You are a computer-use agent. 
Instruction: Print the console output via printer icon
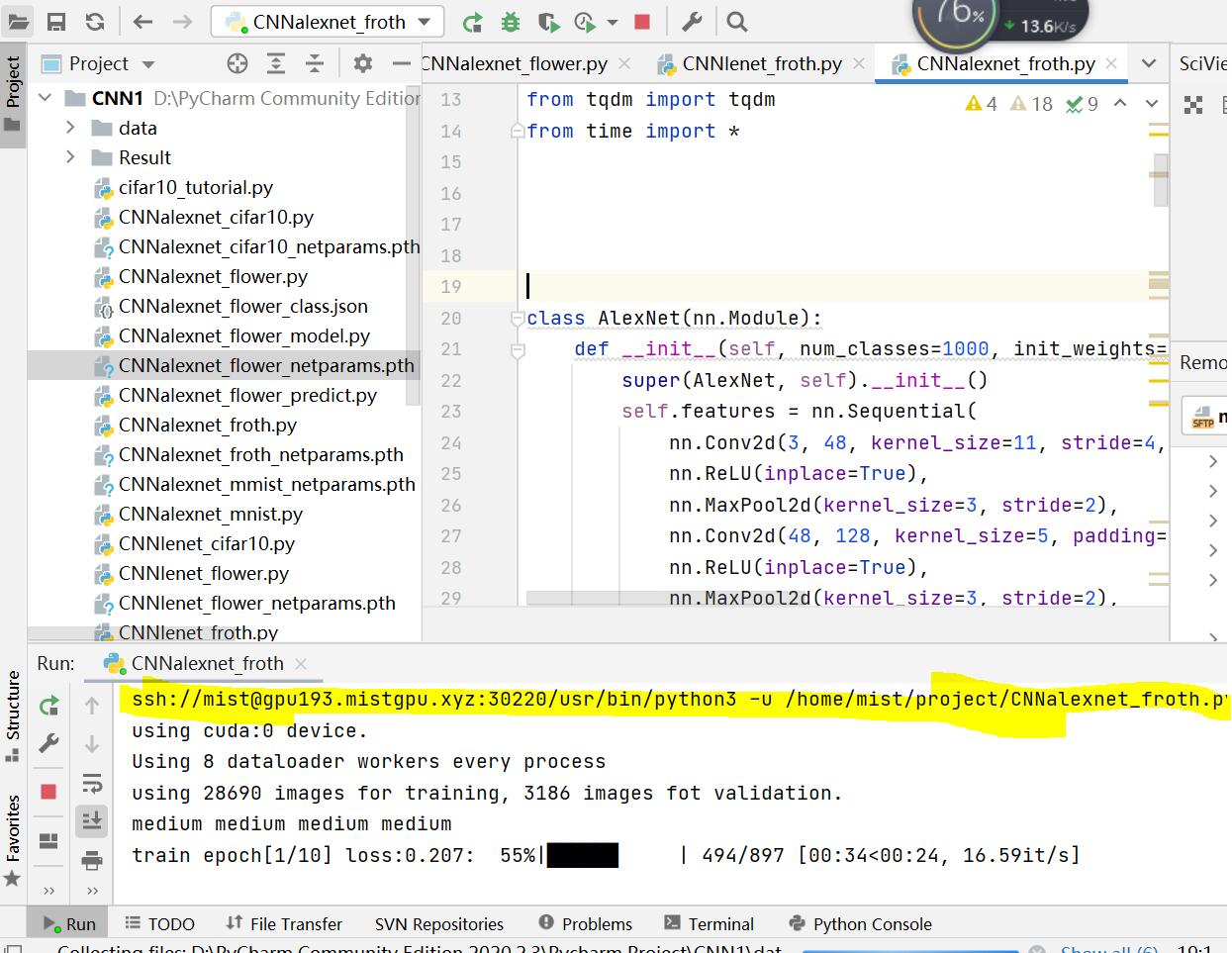click(x=92, y=860)
